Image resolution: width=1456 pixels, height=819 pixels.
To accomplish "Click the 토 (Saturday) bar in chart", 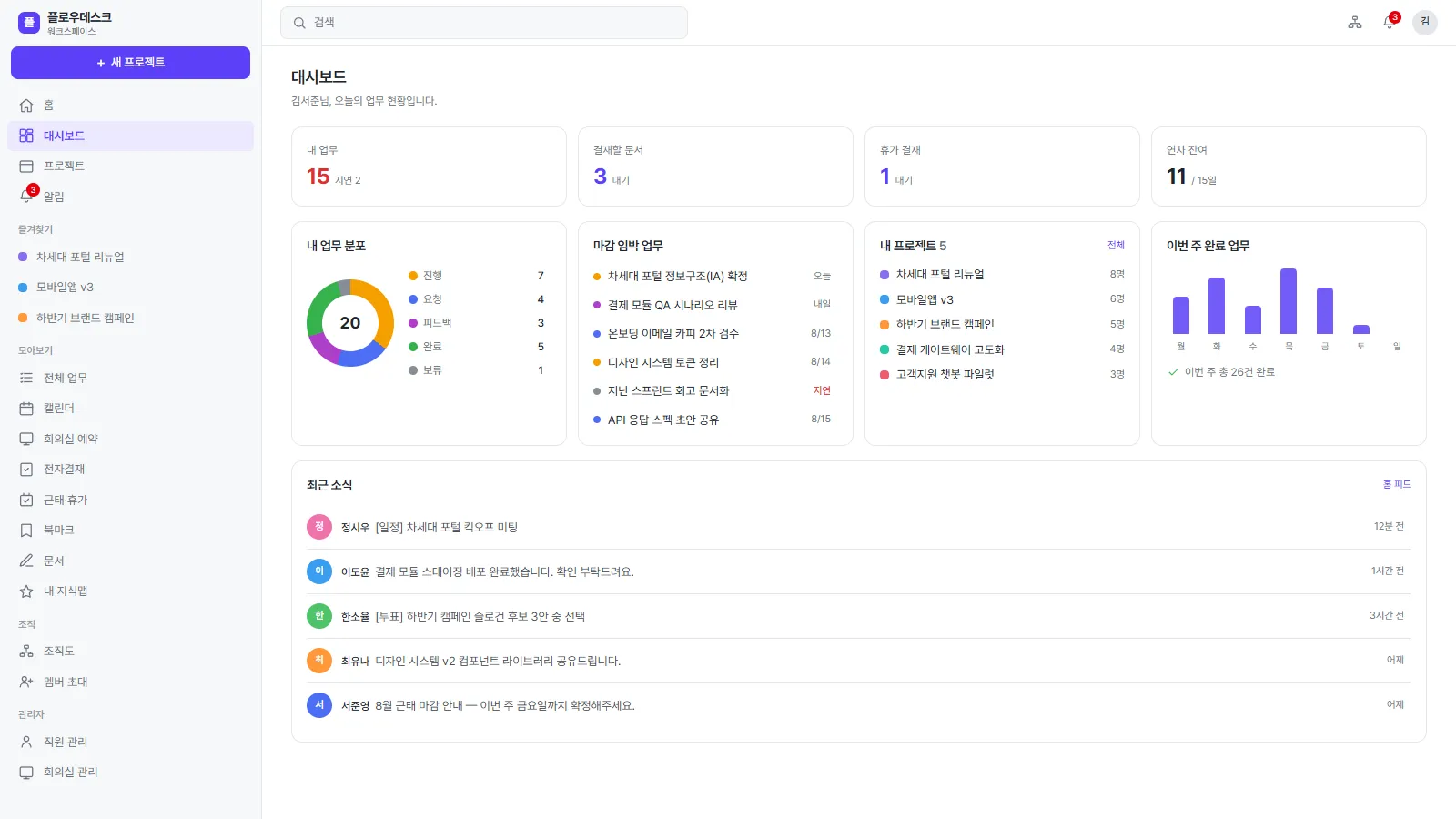I will [x=1361, y=329].
